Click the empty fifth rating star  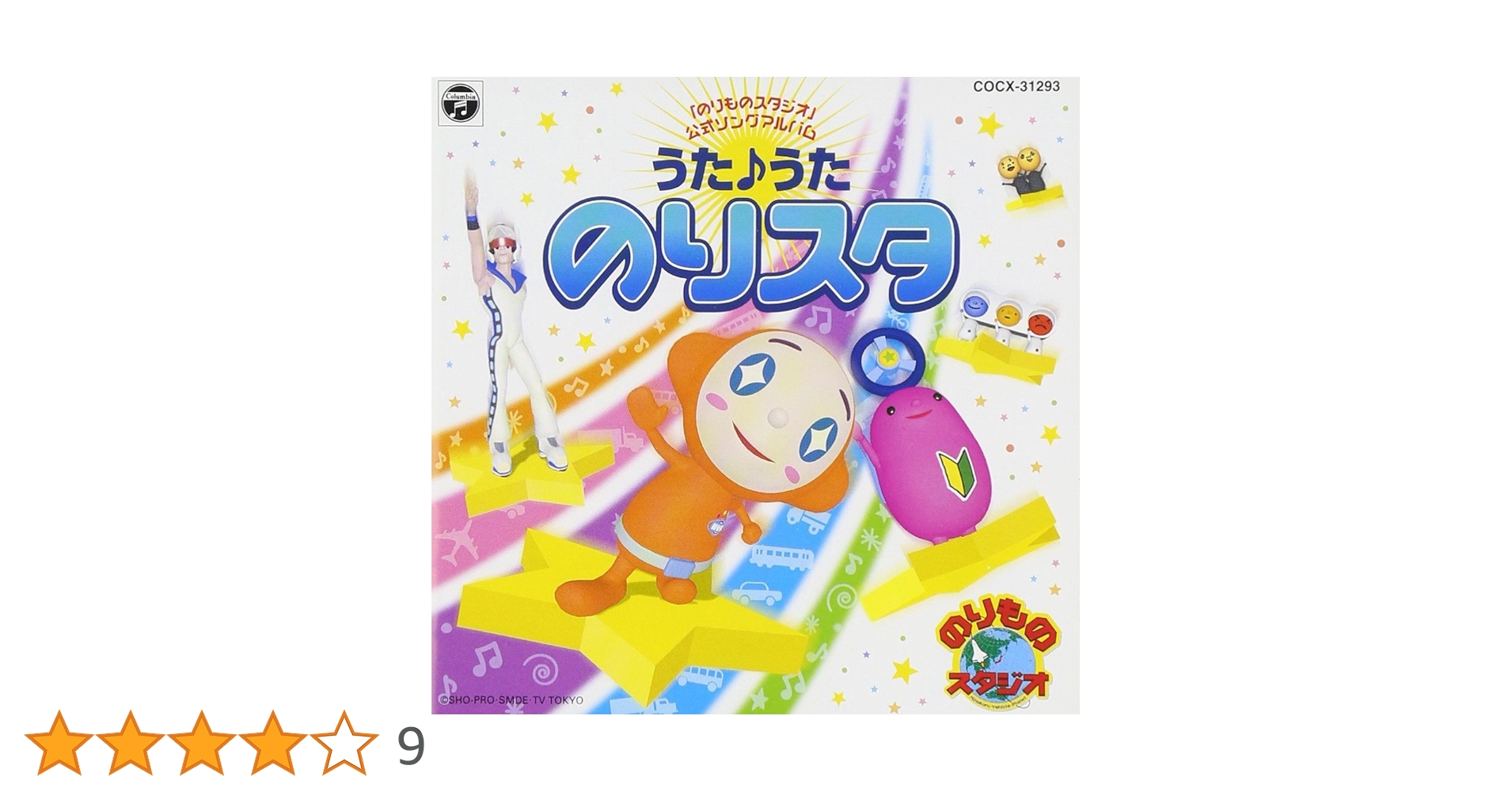click(344, 744)
